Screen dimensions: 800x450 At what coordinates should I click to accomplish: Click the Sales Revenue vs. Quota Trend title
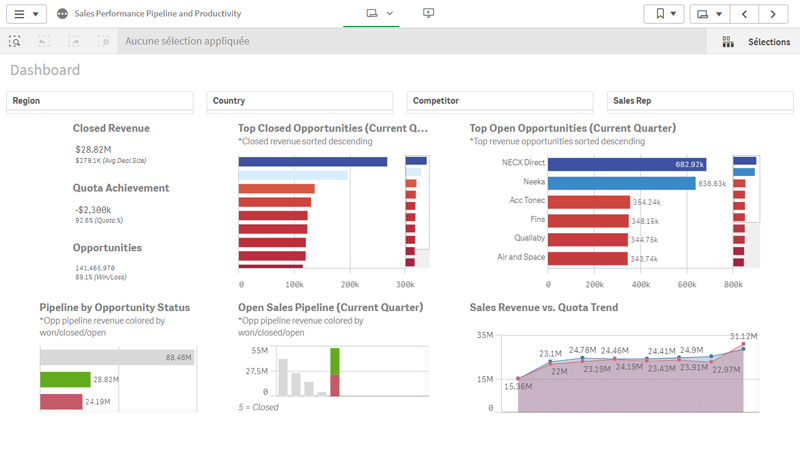pyautogui.click(x=543, y=307)
